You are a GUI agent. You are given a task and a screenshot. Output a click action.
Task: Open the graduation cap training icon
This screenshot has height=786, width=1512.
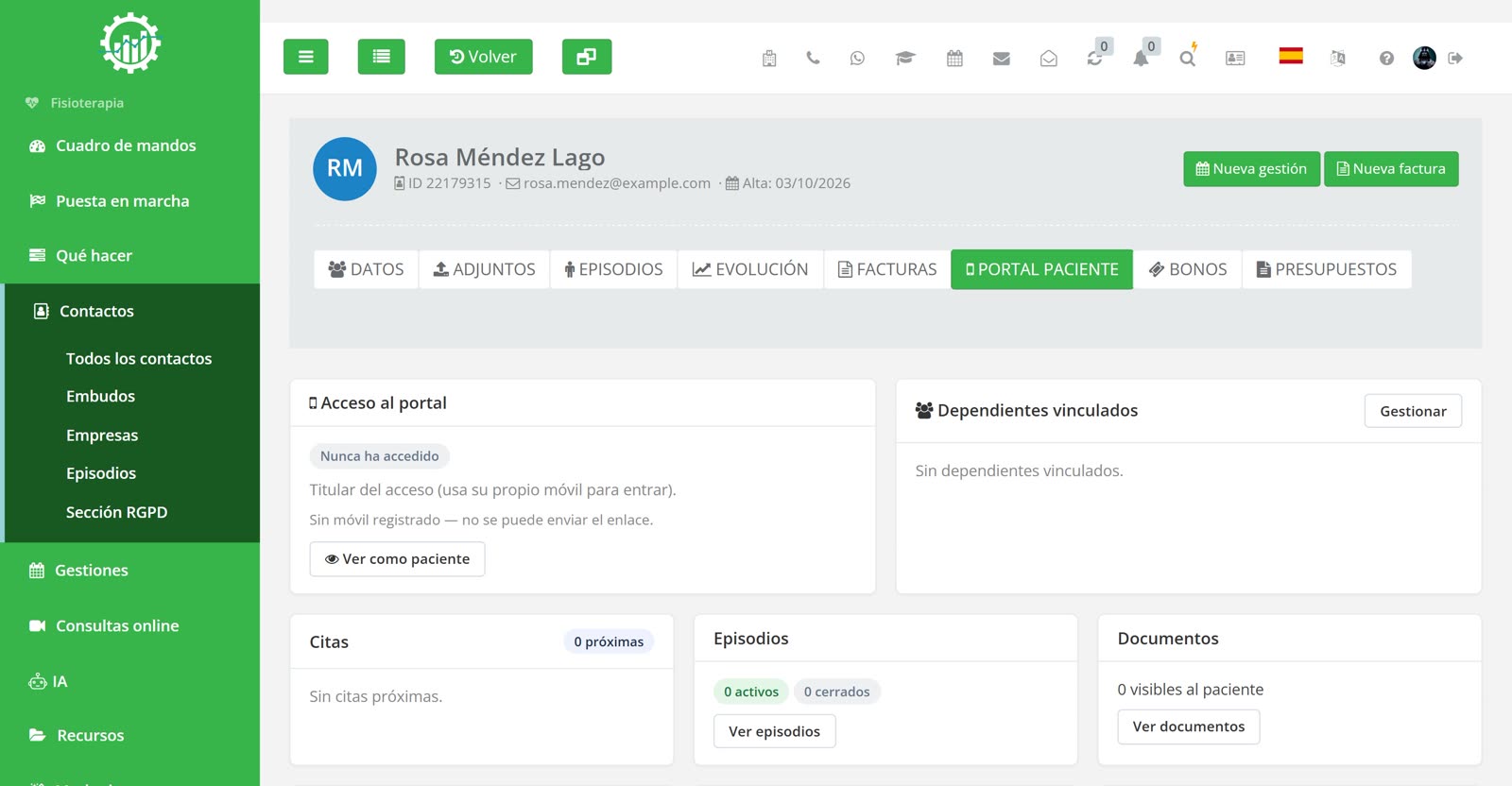coord(905,59)
